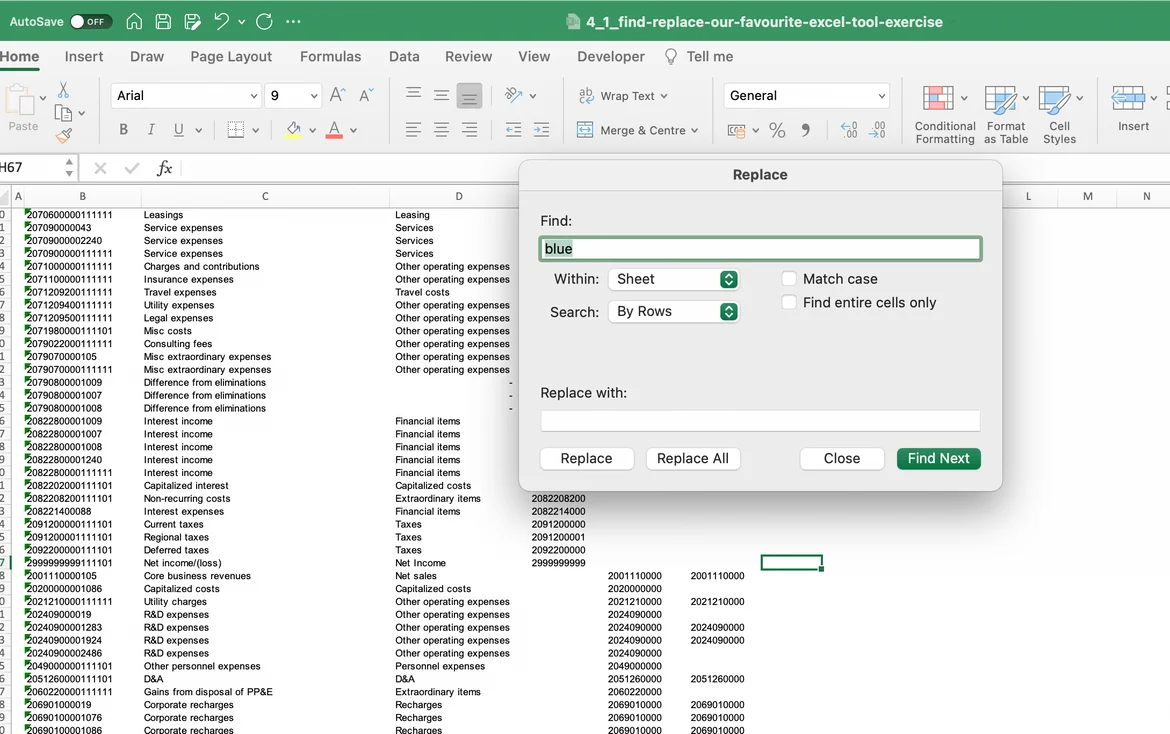Click the Bold formatting icon
The image size is (1170, 734).
(x=124, y=130)
